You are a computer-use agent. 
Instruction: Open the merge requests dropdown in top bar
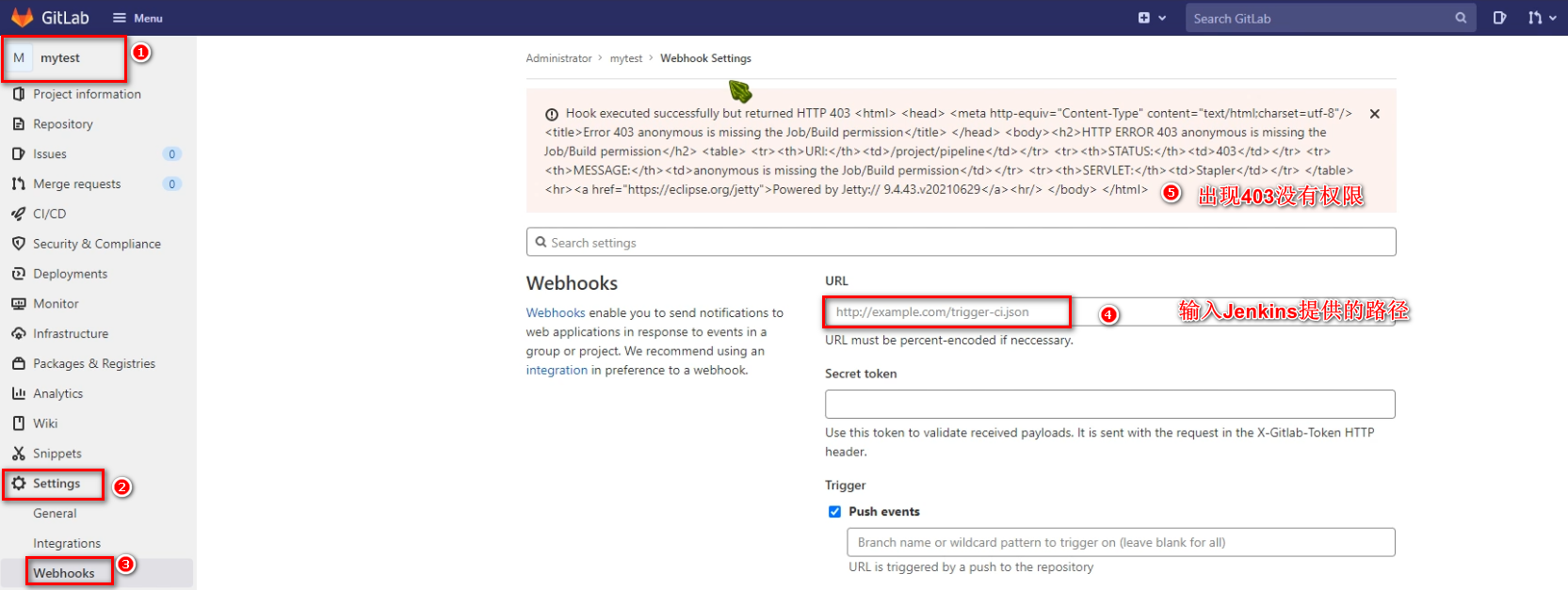[1542, 18]
